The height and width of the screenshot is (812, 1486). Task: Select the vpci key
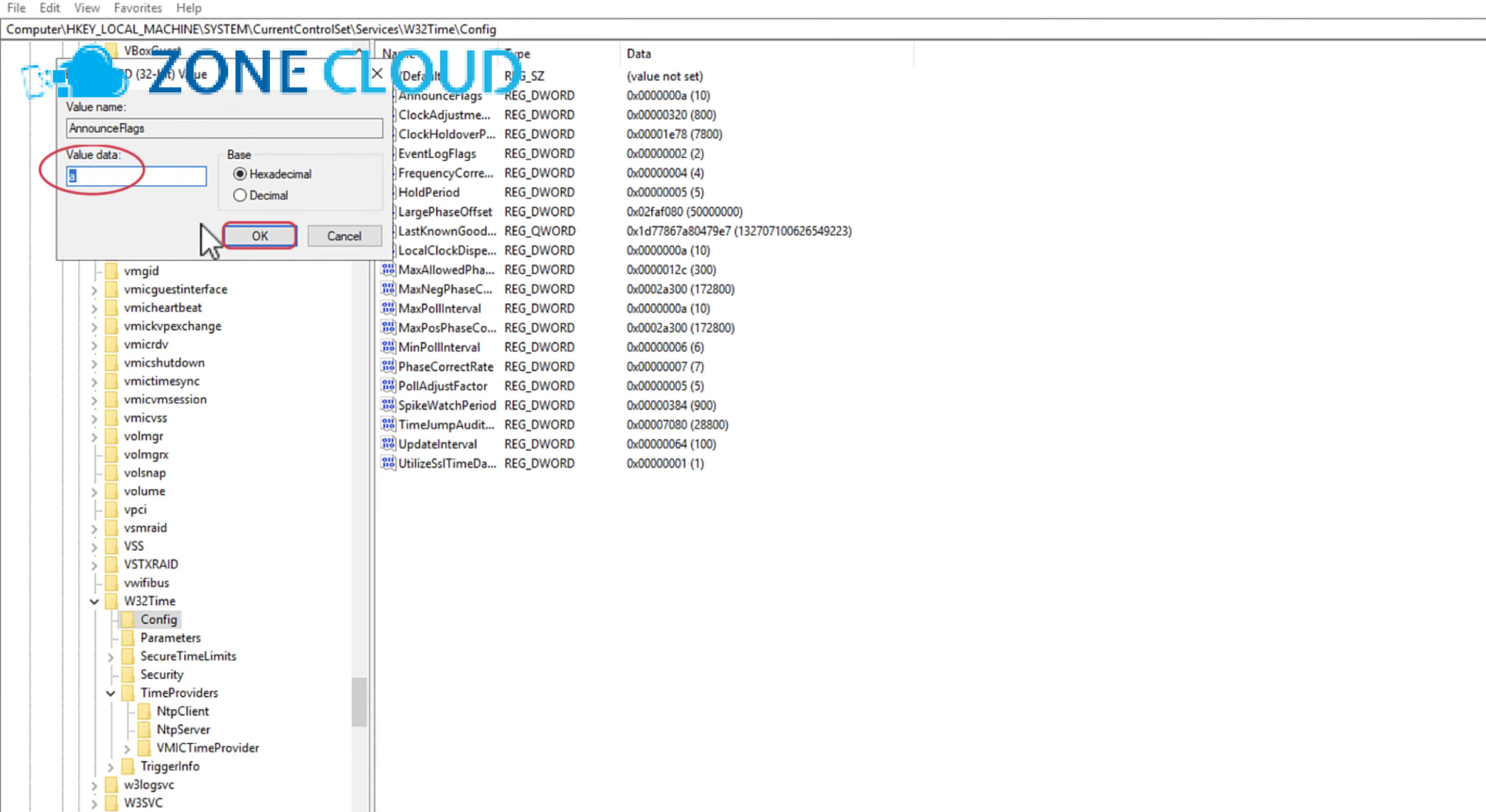135,510
